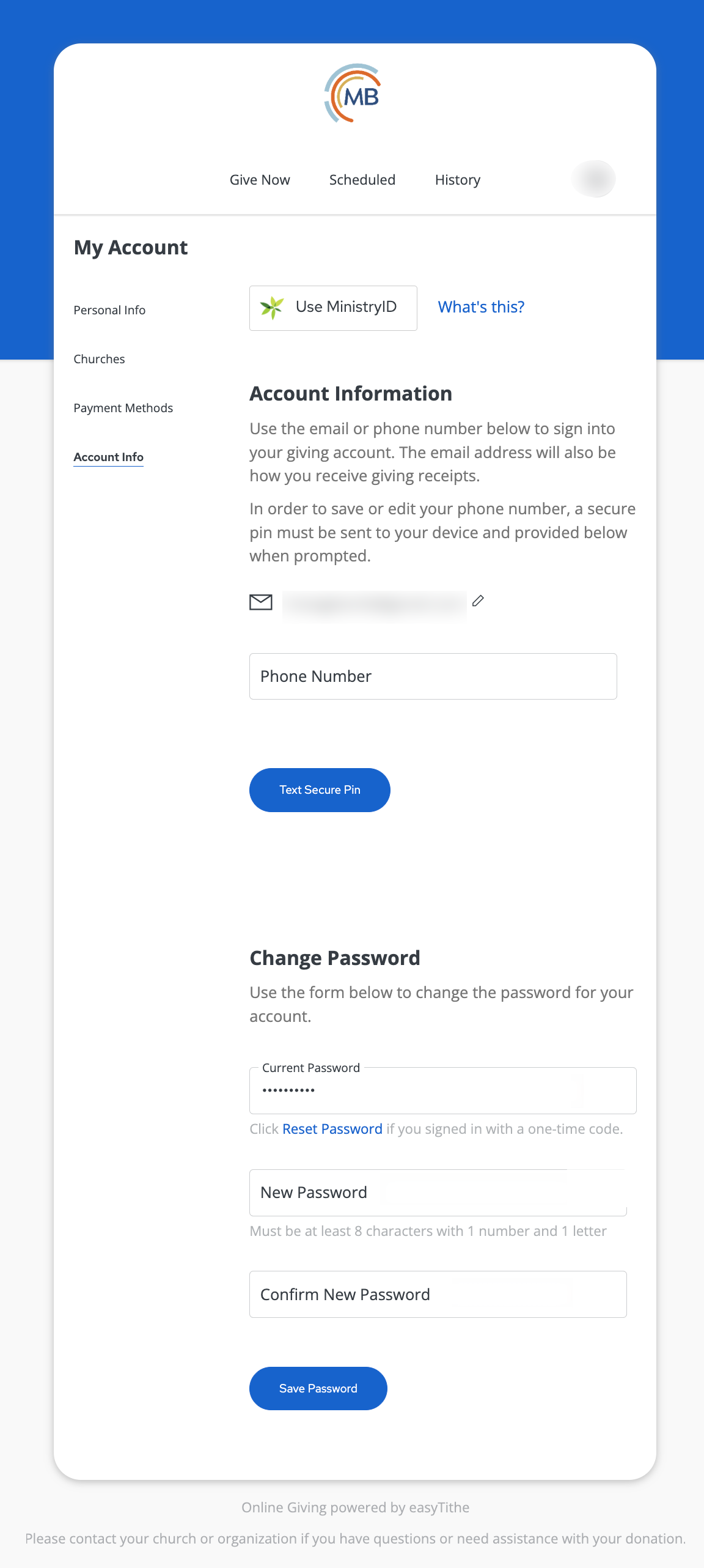The image size is (704, 1568).
Task: View giving History
Action: [458, 180]
